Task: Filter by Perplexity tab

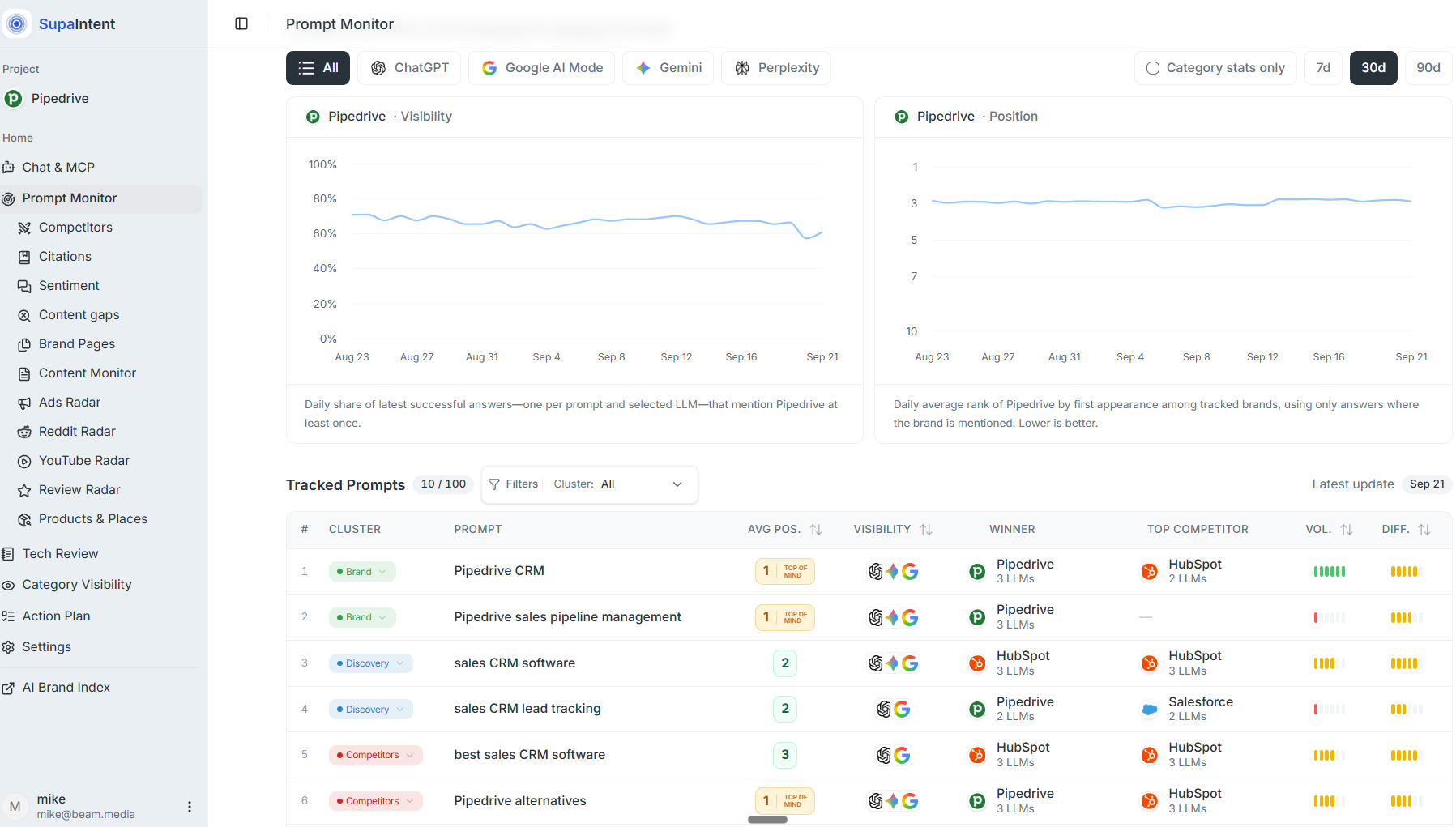Action: [776, 68]
